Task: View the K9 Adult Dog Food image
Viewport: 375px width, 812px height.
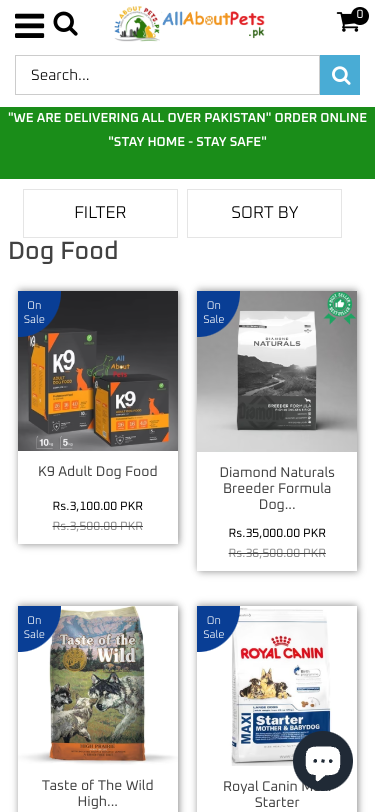Action: pyautogui.click(x=98, y=371)
